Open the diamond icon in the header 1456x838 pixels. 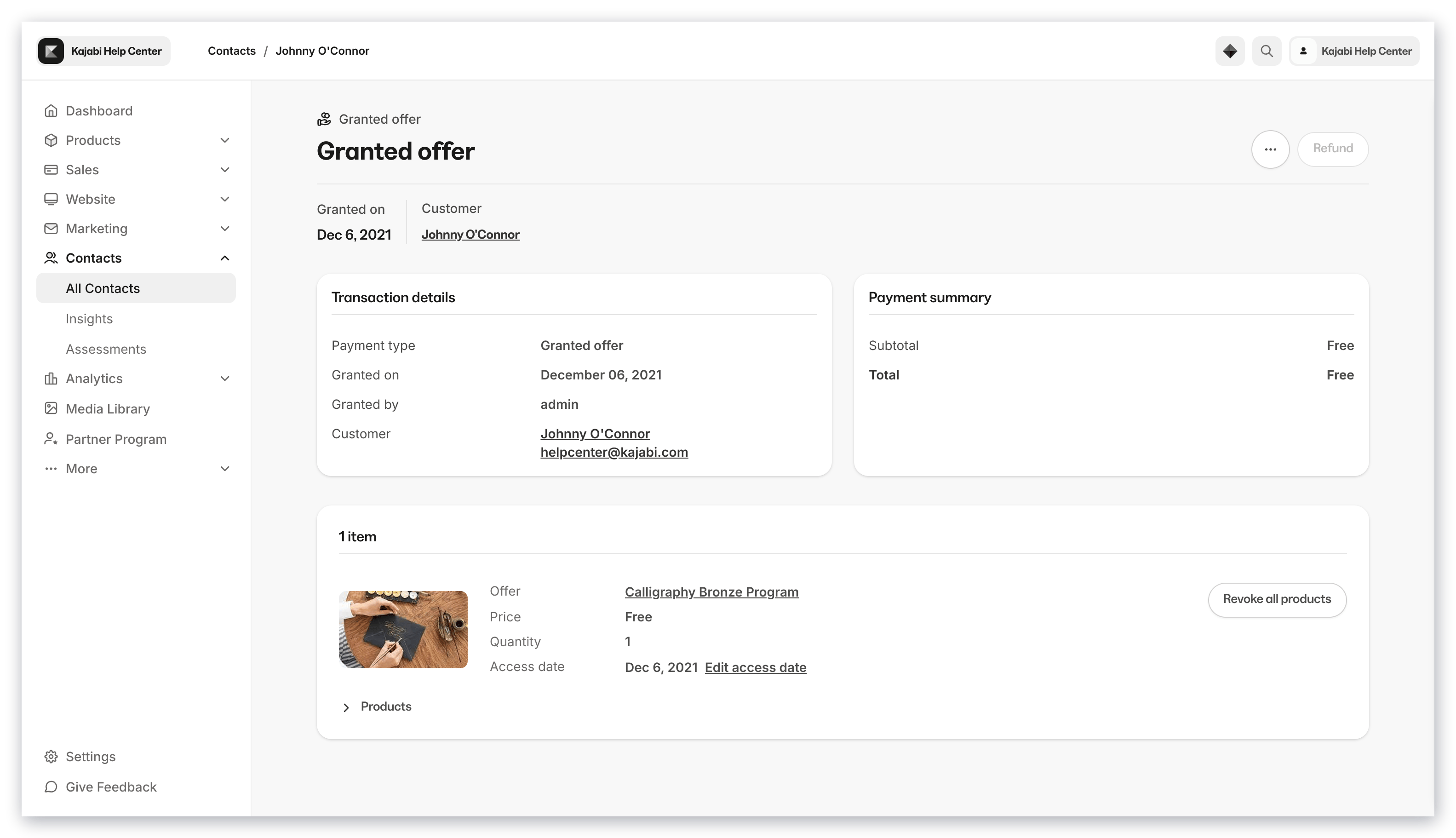tap(1229, 51)
